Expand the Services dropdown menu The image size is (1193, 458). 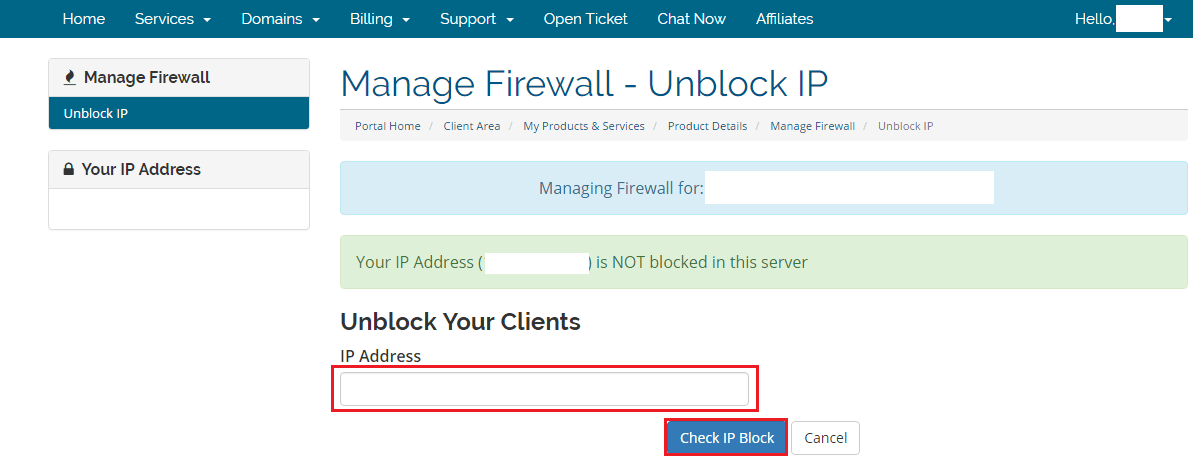pos(173,19)
